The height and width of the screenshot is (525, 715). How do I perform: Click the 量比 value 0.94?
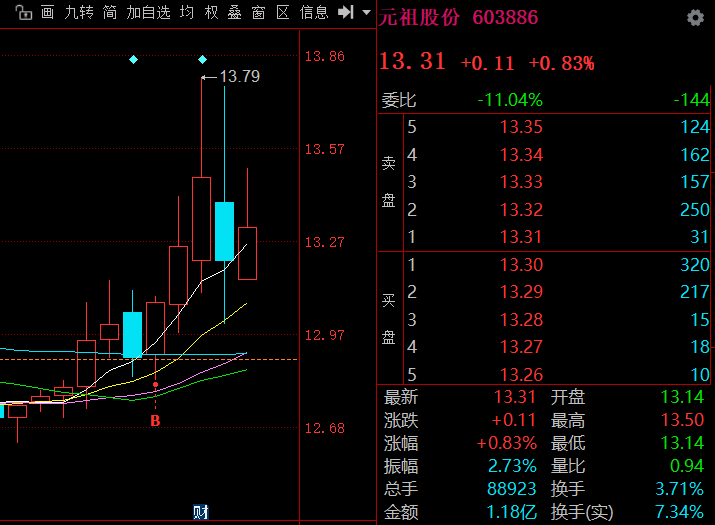687,466
